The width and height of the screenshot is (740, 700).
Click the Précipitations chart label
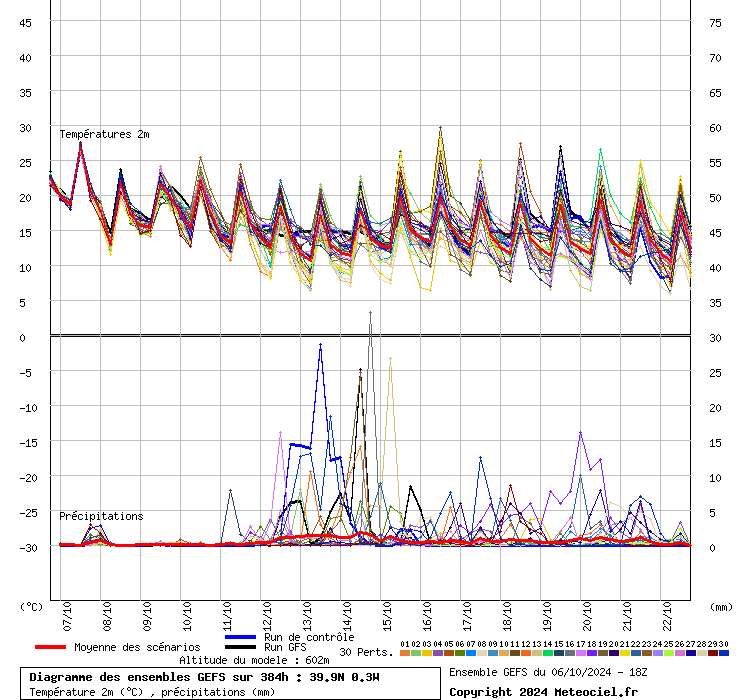coord(101,516)
